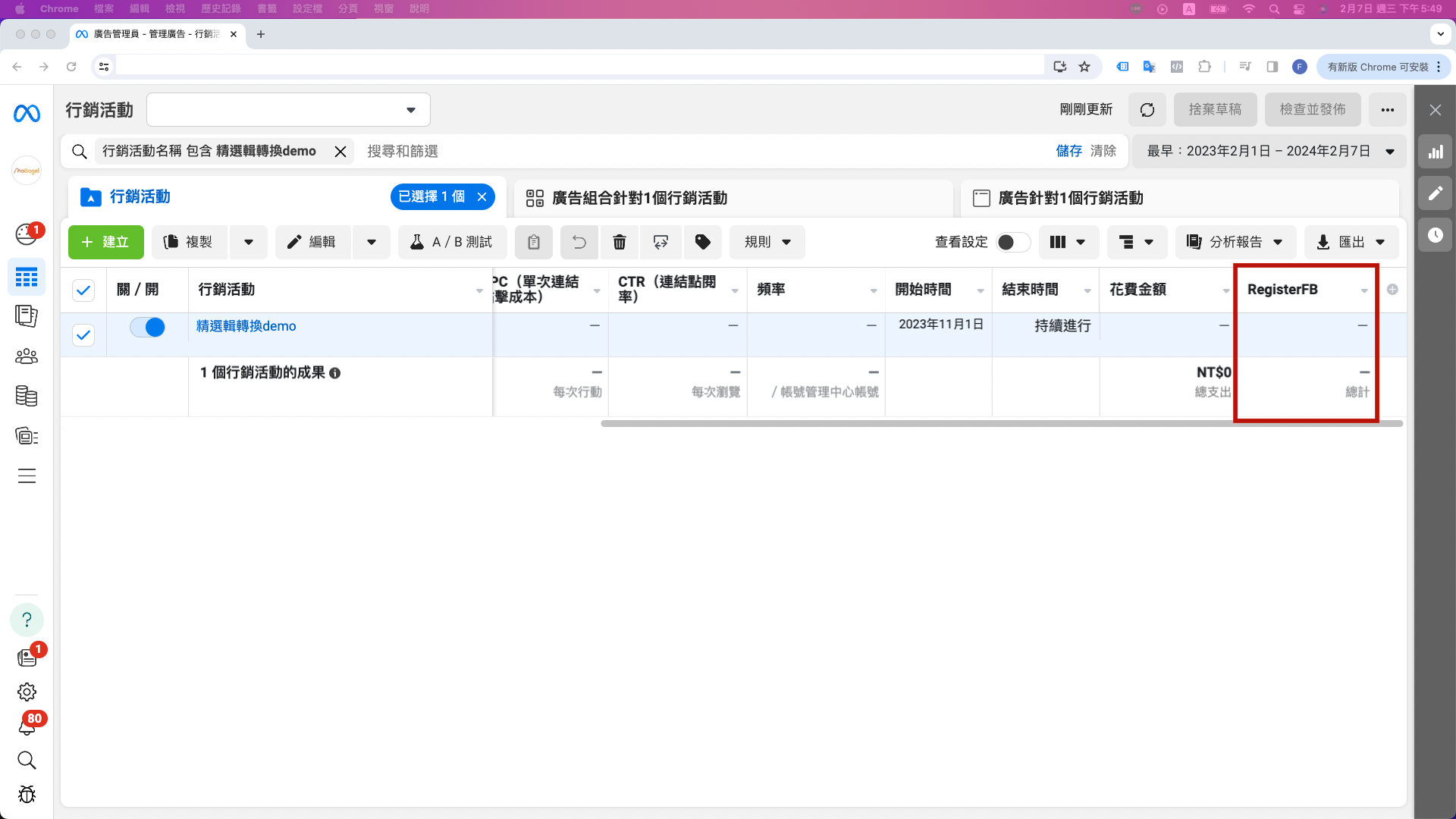Click the refresh data icon button
This screenshot has width=1456, height=819.
click(x=1147, y=110)
